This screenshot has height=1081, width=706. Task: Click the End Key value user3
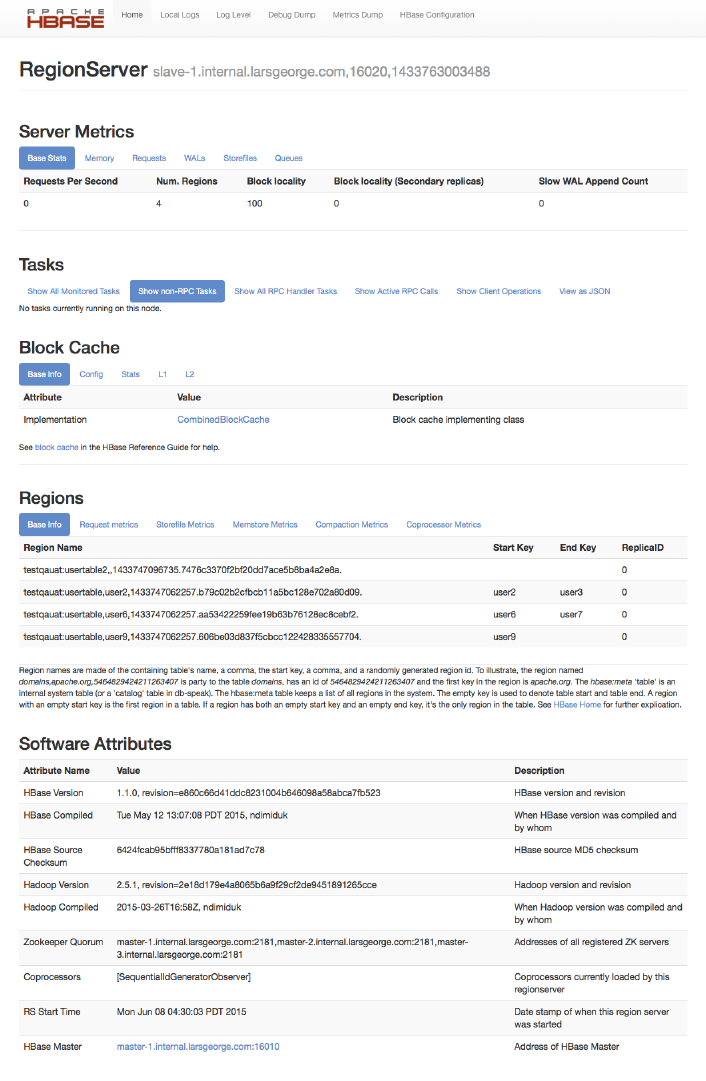pyautogui.click(x=571, y=592)
